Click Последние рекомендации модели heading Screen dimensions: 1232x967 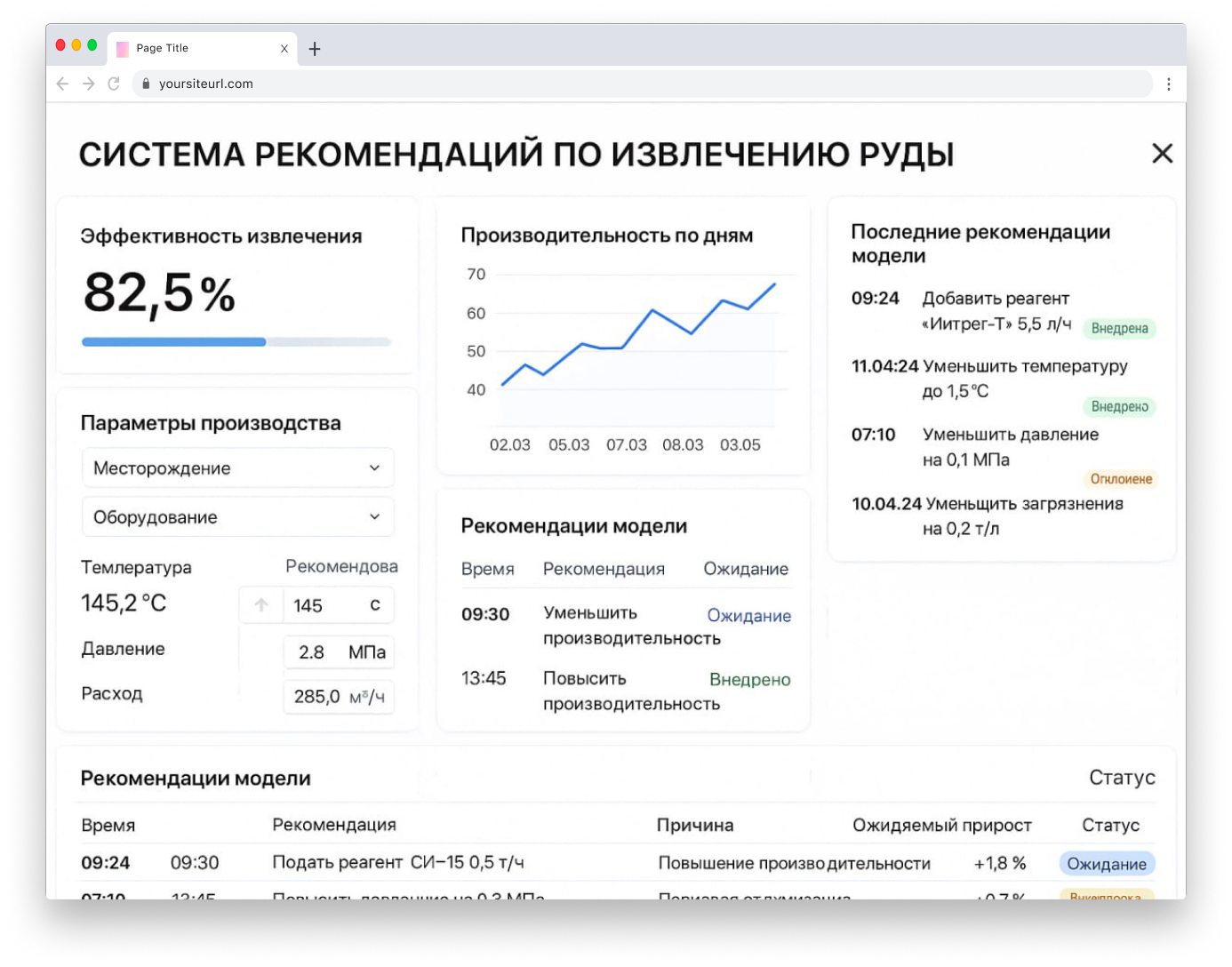point(980,244)
